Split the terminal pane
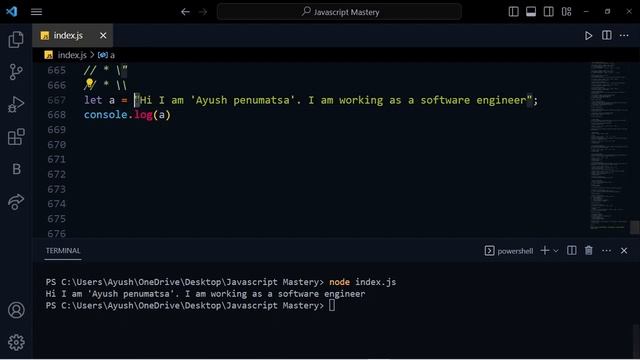Image resolution: width=640 pixels, height=360 pixels. point(571,251)
